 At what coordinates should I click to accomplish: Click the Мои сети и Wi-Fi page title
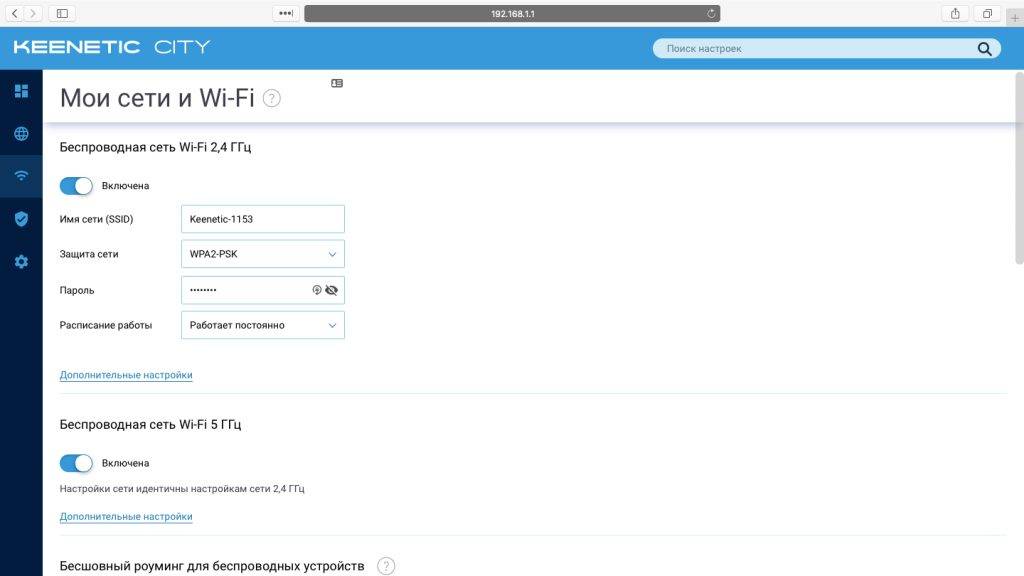pyautogui.click(x=157, y=98)
